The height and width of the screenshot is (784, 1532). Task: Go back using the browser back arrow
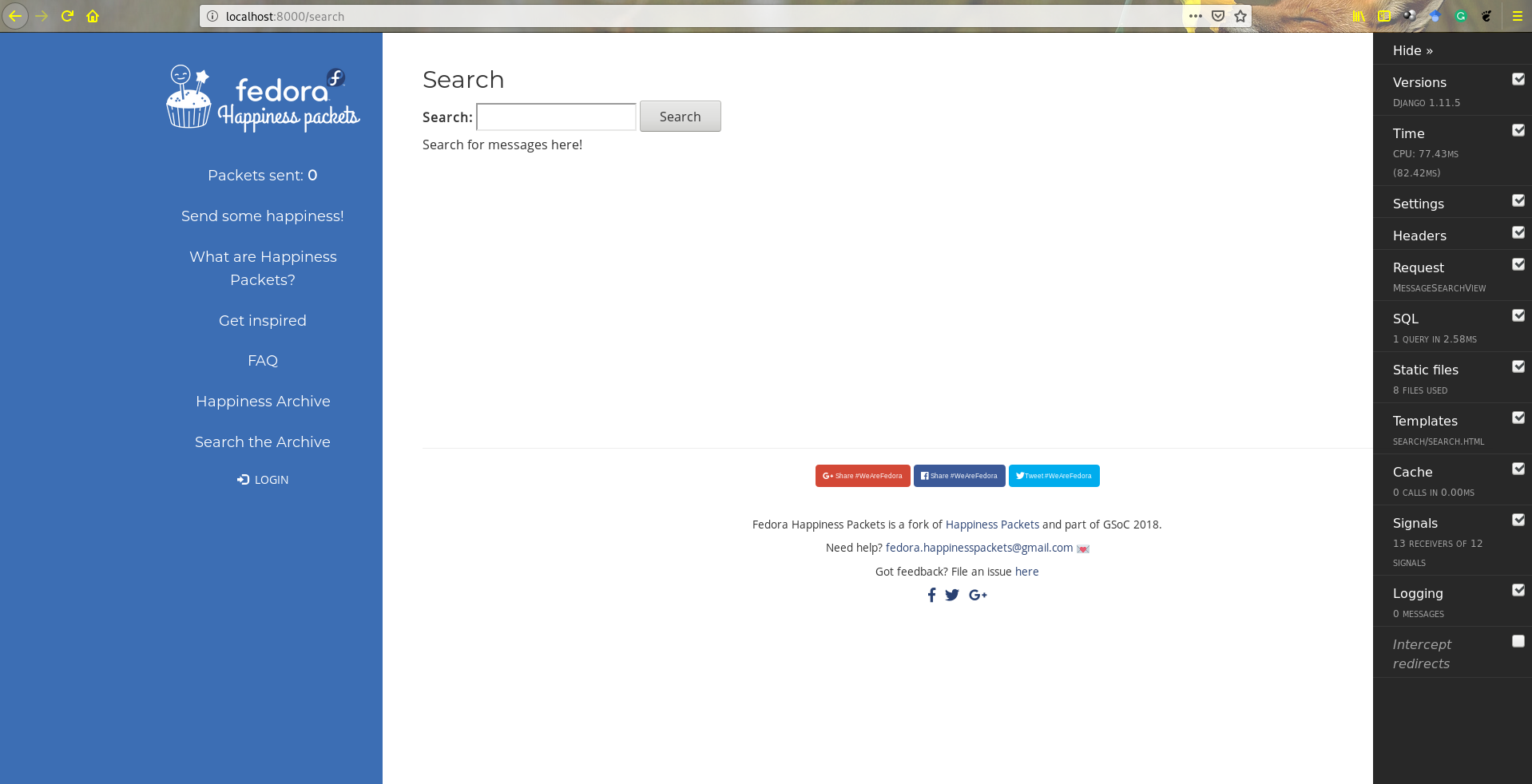(15, 16)
